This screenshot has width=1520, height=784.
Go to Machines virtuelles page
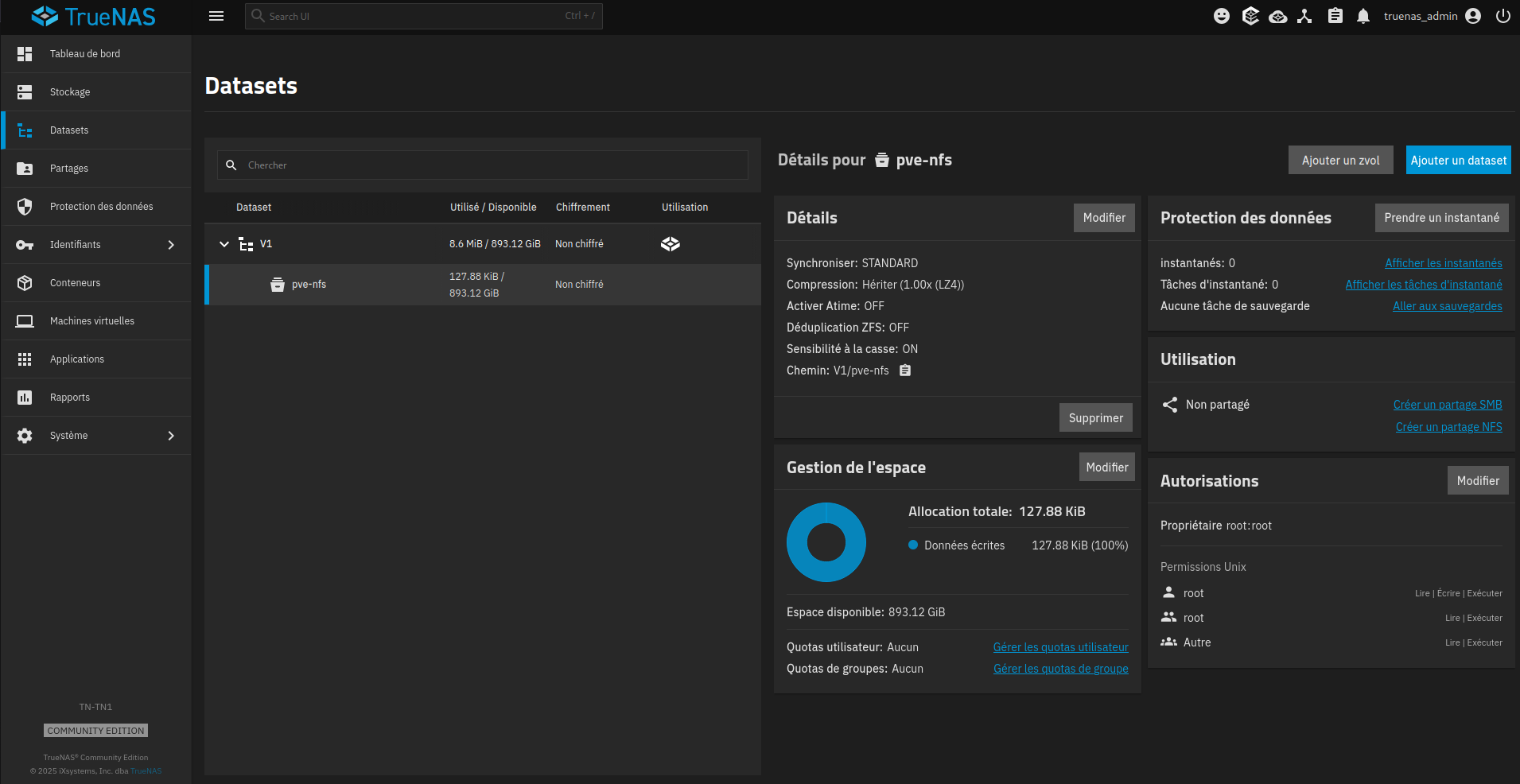92,321
